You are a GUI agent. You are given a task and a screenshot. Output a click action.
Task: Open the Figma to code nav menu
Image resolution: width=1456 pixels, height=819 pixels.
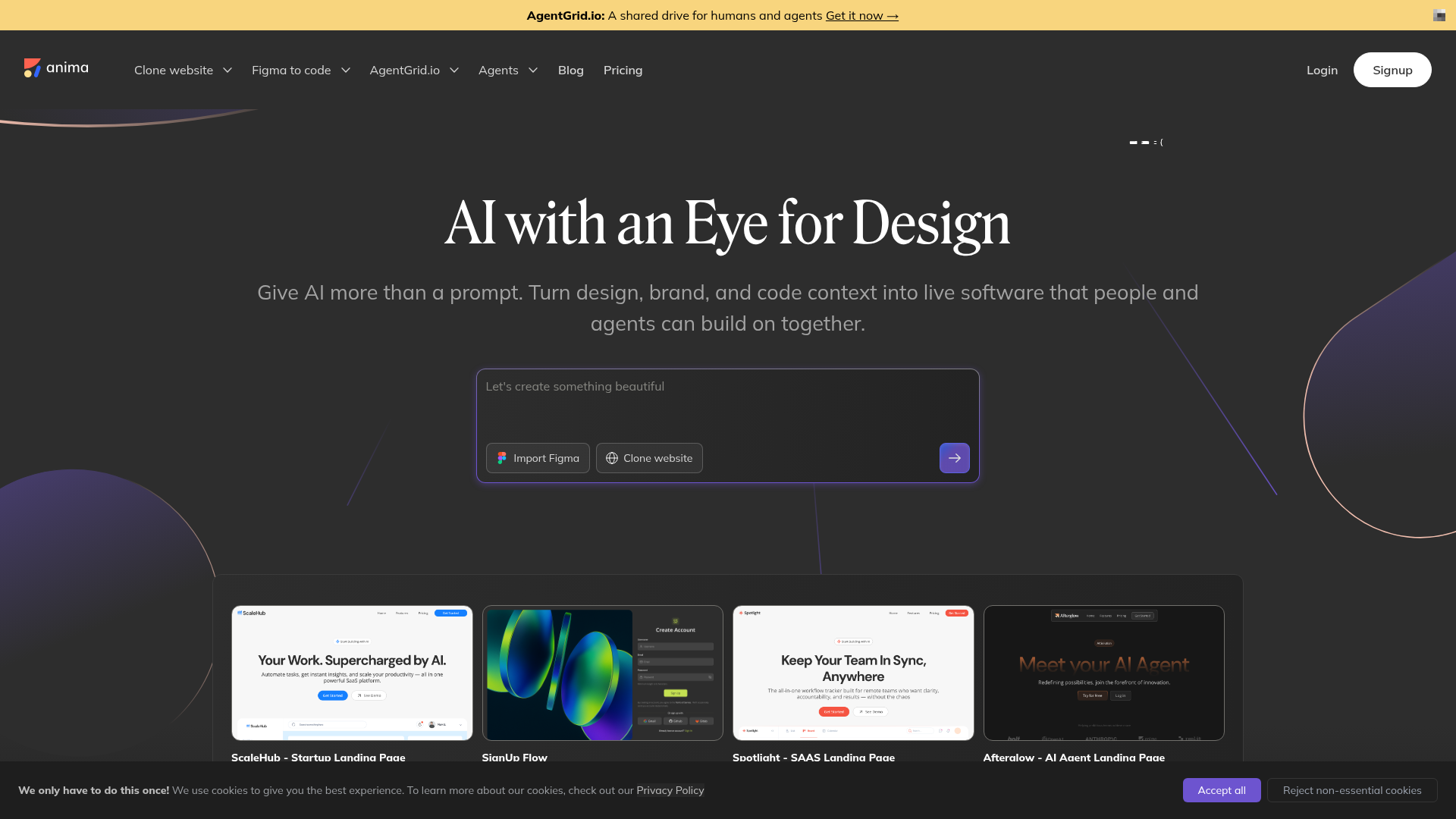[x=291, y=70]
